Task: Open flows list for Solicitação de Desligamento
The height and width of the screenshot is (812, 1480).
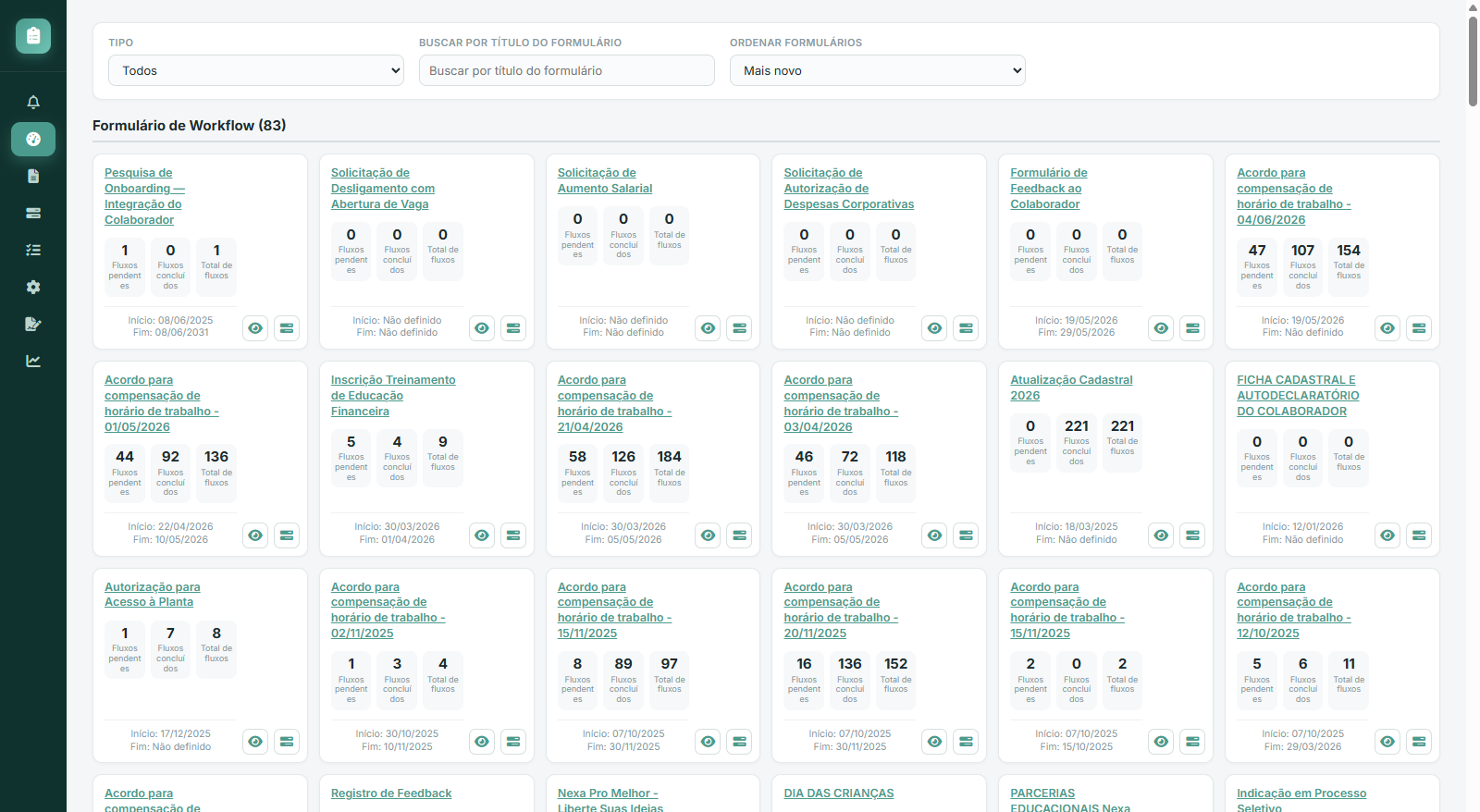Action: click(x=513, y=328)
